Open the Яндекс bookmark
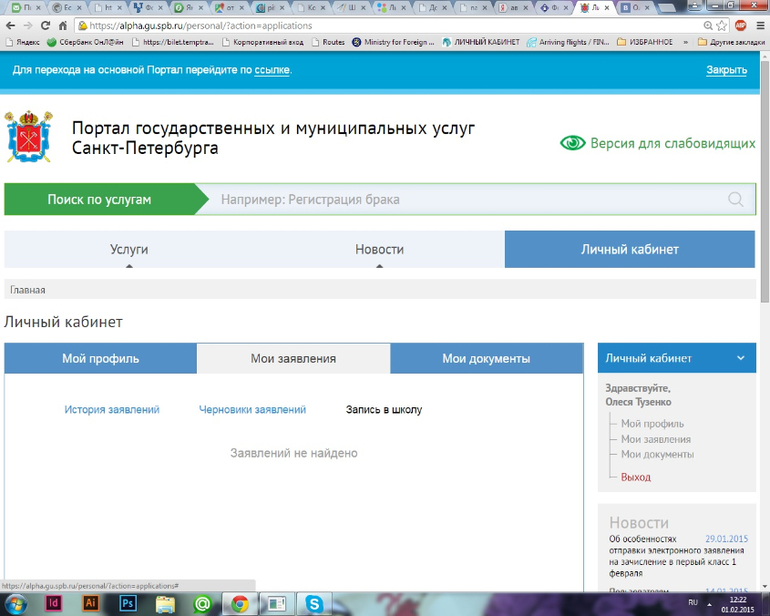The image size is (770, 616). [x=23, y=42]
